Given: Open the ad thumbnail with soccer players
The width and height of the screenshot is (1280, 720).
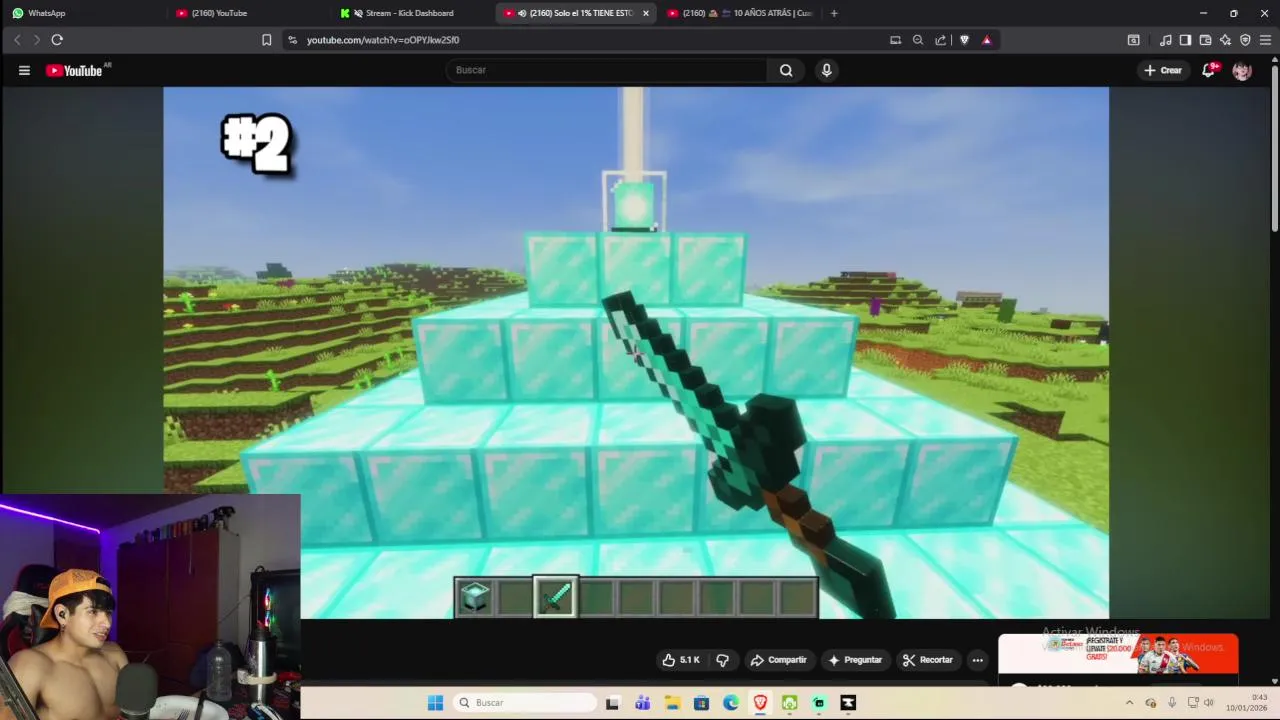Looking at the screenshot, I should (1118, 654).
